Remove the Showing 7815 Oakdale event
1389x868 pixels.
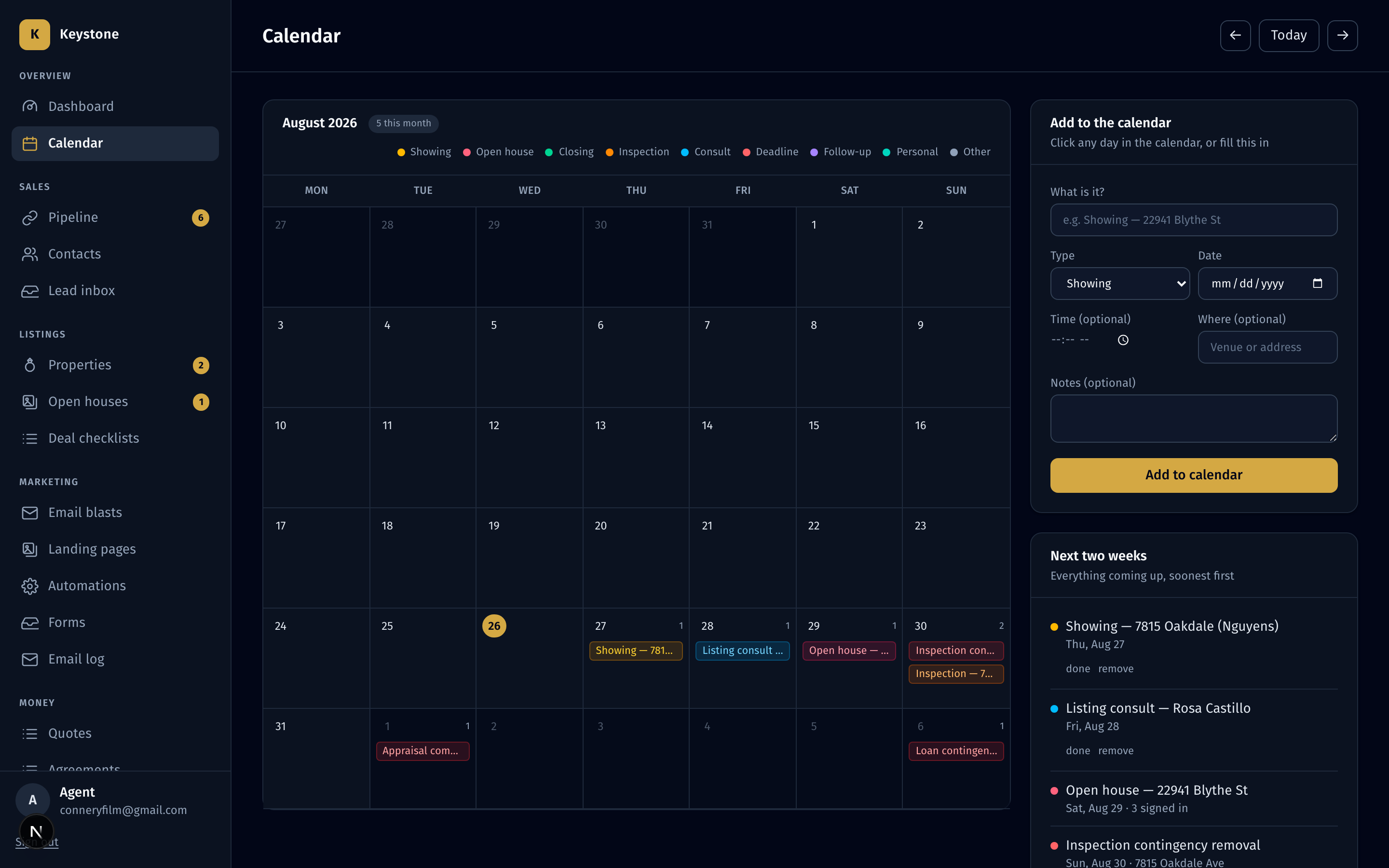(1116, 669)
